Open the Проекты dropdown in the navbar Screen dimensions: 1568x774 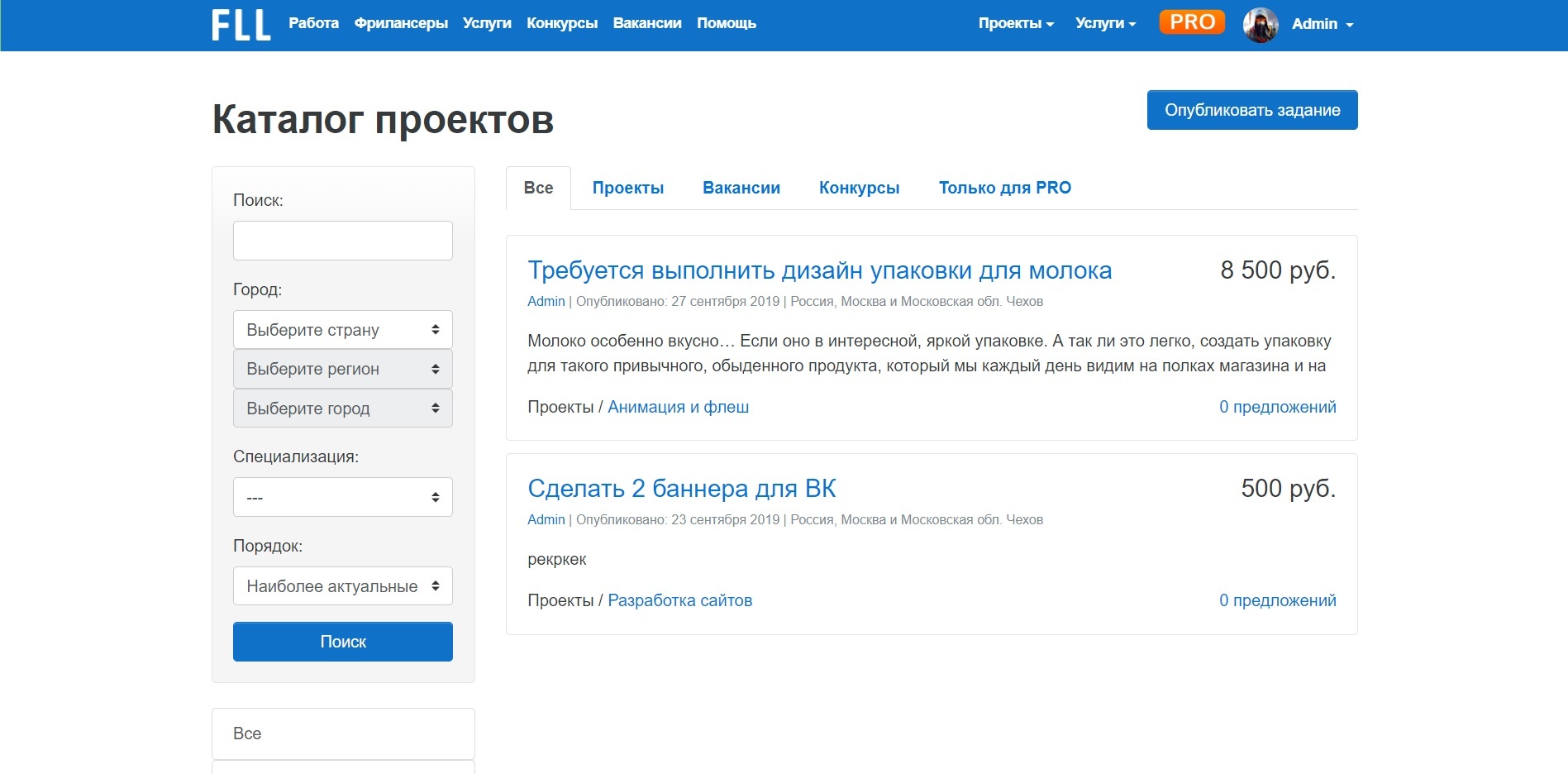[x=1016, y=24]
